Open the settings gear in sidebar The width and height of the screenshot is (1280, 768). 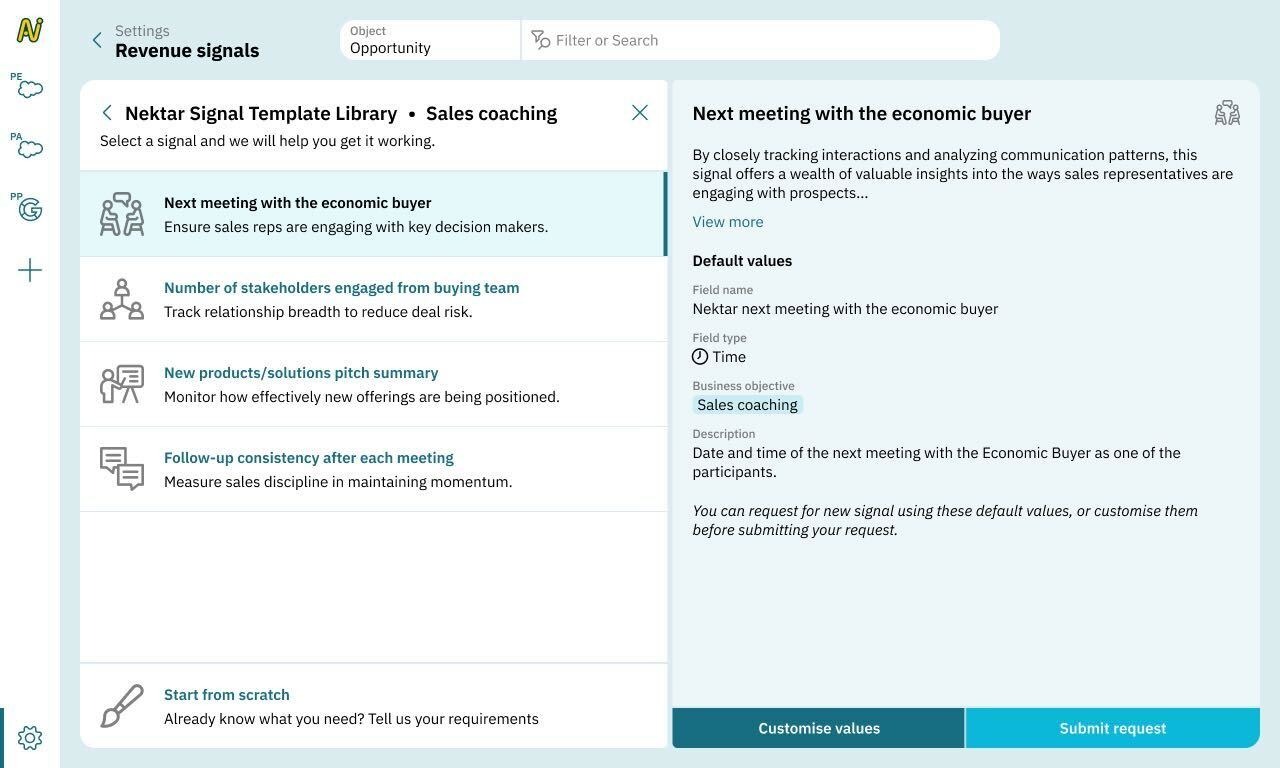click(x=30, y=738)
